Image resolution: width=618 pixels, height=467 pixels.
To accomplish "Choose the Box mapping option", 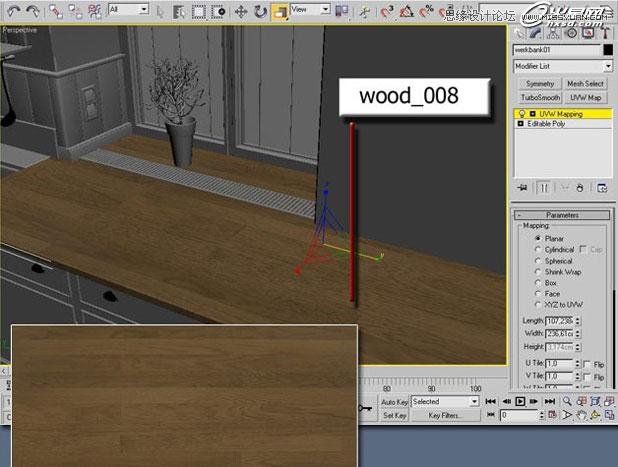I will tap(538, 283).
